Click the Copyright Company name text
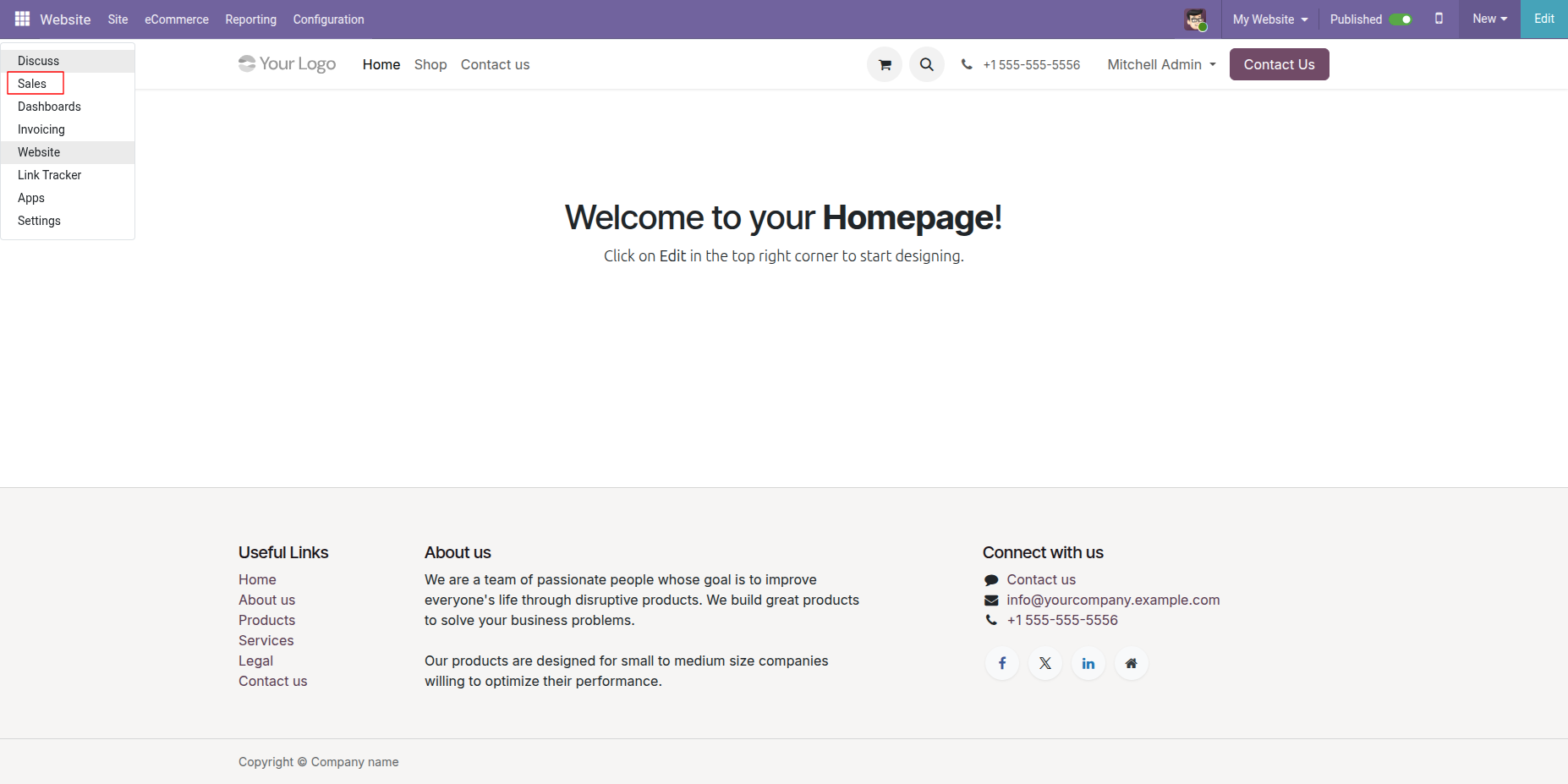Screen dimensions: 1568x784 pos(319,762)
